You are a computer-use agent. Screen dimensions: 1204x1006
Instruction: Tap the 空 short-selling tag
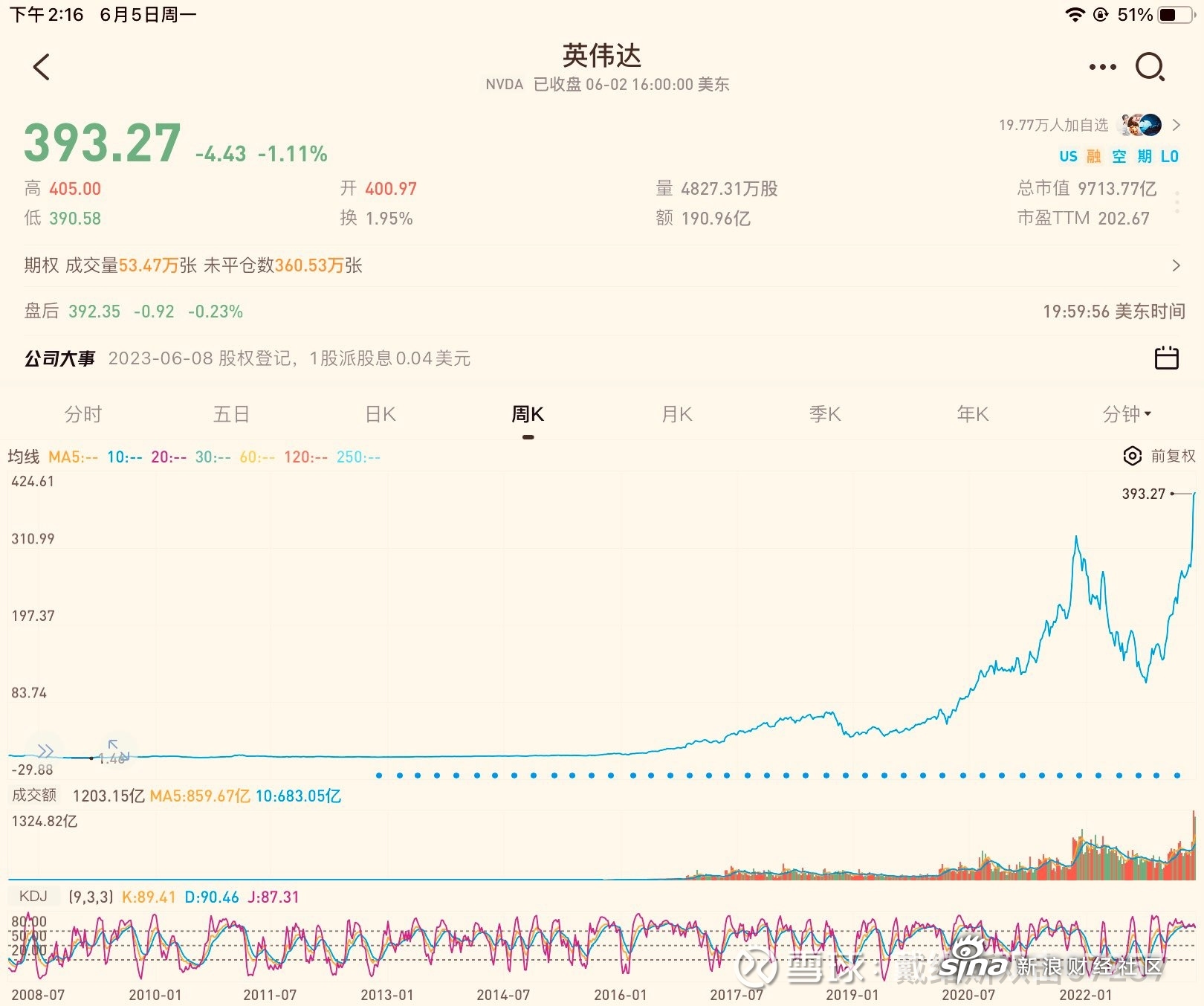pyautogui.click(x=1119, y=156)
